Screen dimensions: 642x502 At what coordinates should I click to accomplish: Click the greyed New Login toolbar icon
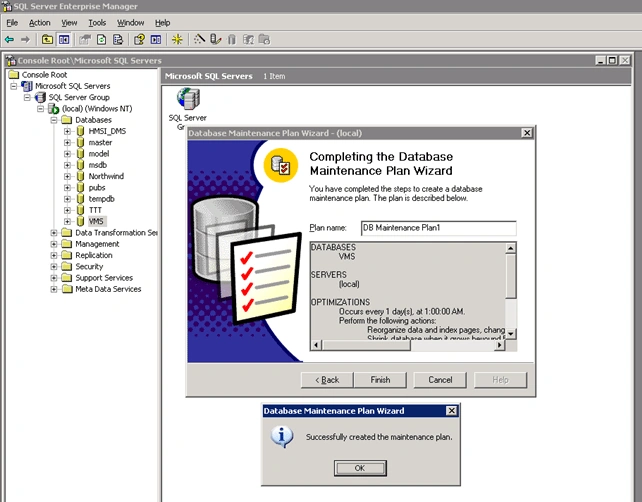(248, 40)
